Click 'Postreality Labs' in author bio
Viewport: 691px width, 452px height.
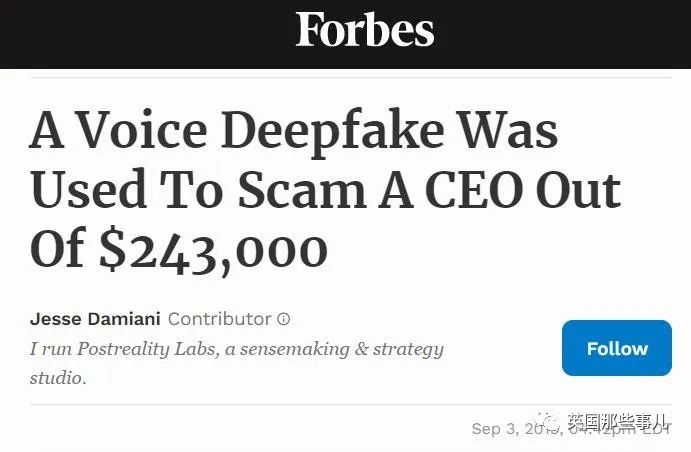pos(147,349)
